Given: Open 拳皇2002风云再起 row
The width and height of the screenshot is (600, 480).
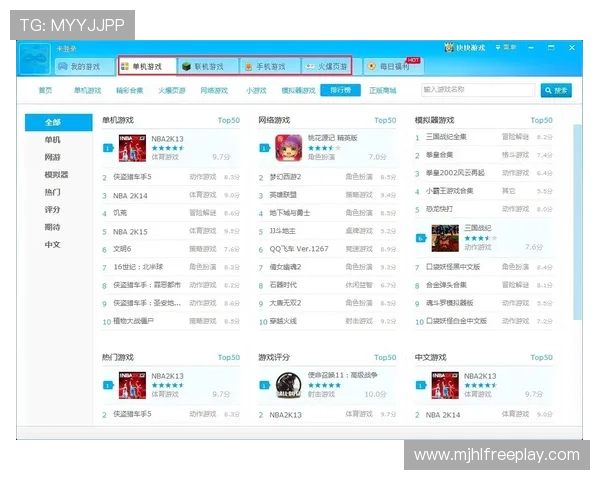Looking at the screenshot, I should click(484, 173).
